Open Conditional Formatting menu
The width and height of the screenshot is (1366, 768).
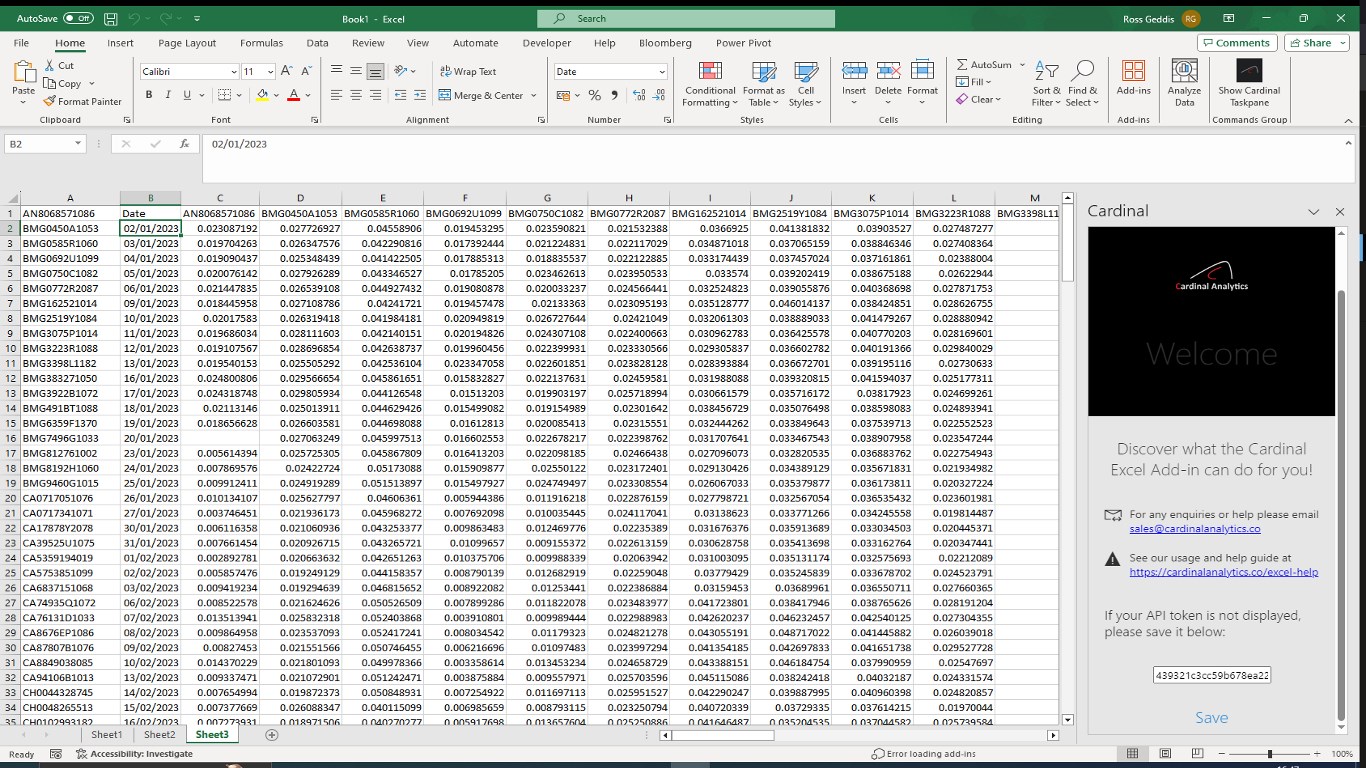coord(710,84)
